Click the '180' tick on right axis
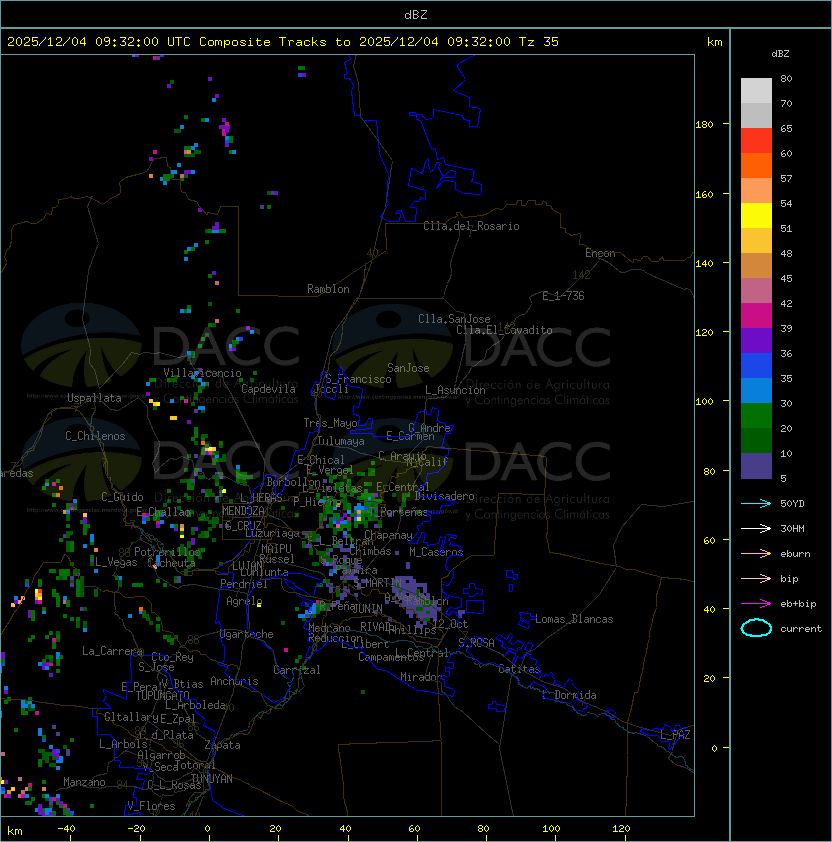The image size is (832, 842). 704,124
